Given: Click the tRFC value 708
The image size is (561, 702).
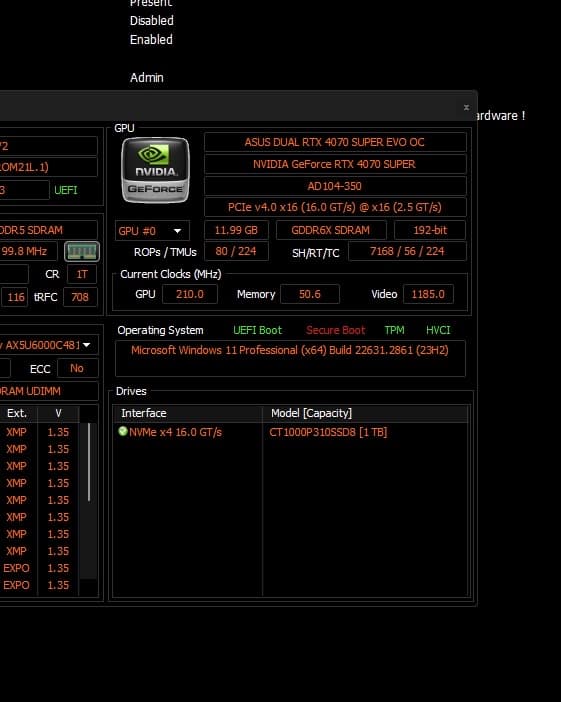Looking at the screenshot, I should 80,297.
